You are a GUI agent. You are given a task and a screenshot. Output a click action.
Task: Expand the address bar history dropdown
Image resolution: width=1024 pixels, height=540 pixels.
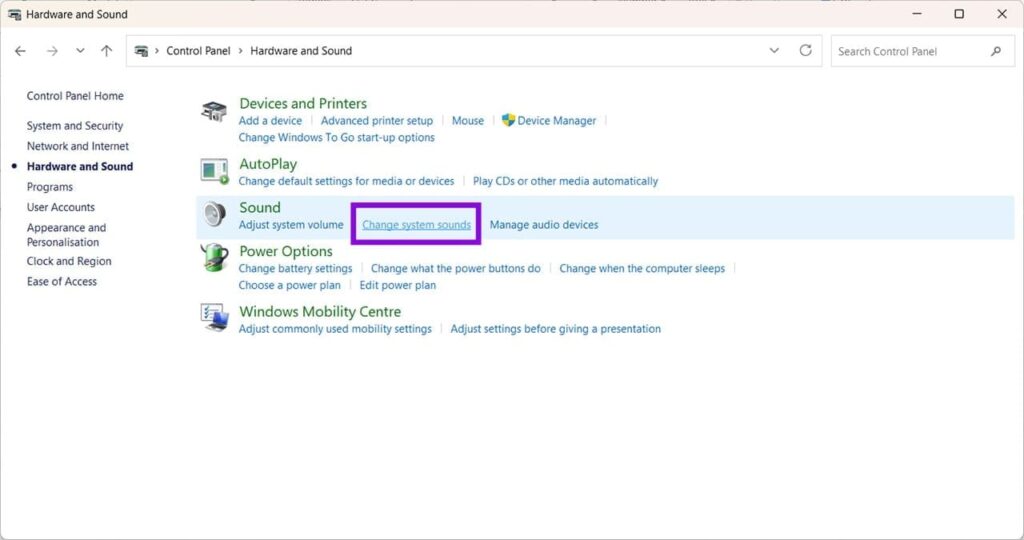[774, 51]
